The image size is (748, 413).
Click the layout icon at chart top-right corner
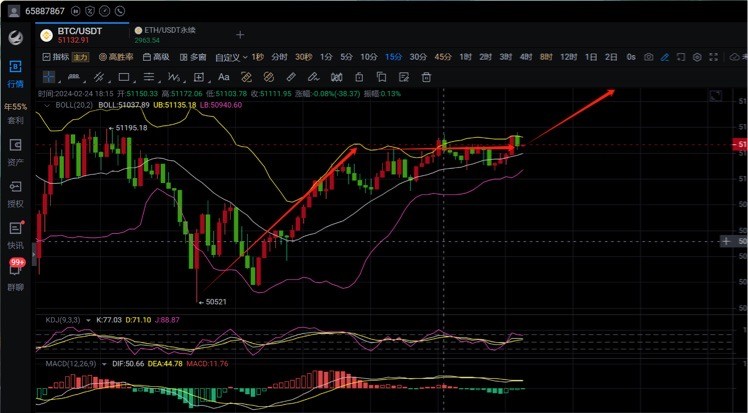[716, 96]
